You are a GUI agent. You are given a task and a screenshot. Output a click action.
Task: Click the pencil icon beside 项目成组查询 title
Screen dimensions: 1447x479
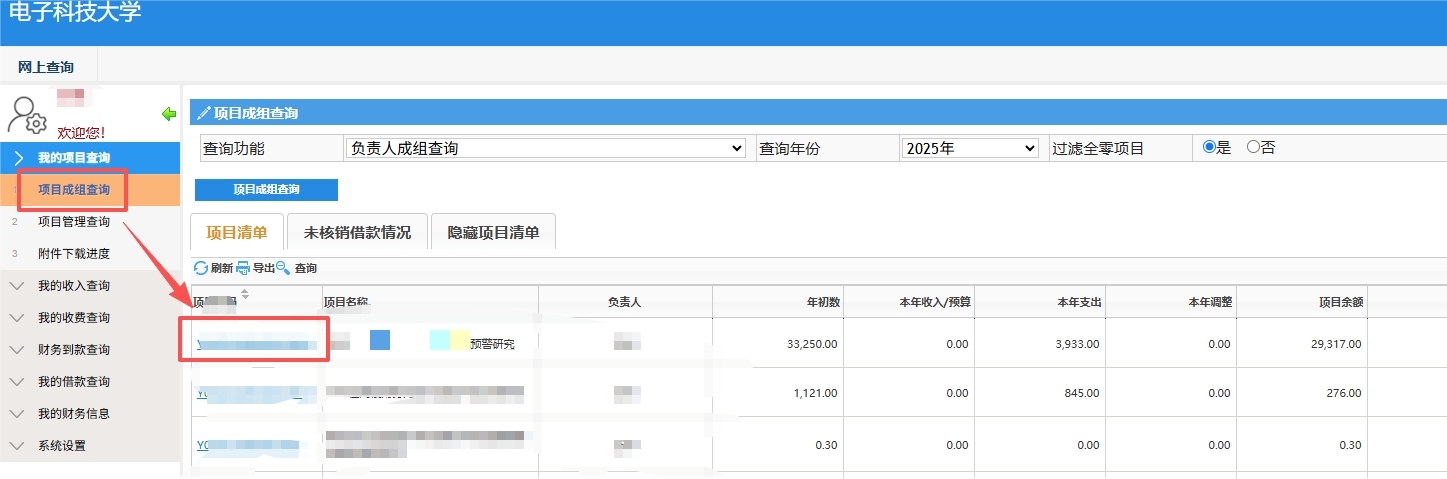(x=203, y=113)
